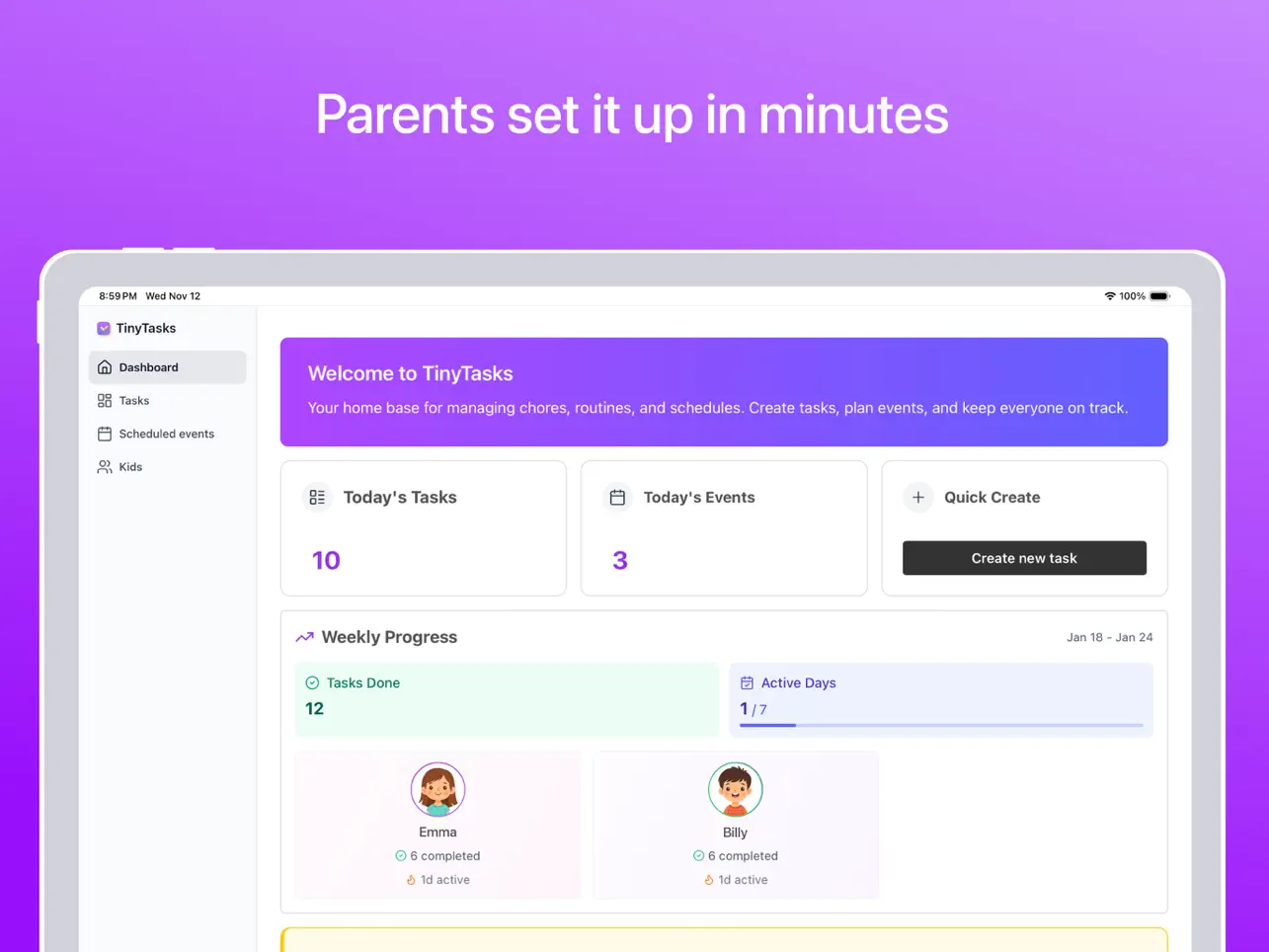1269x952 pixels.
Task: Click the Tasks grid icon in sidebar
Action: [105, 400]
